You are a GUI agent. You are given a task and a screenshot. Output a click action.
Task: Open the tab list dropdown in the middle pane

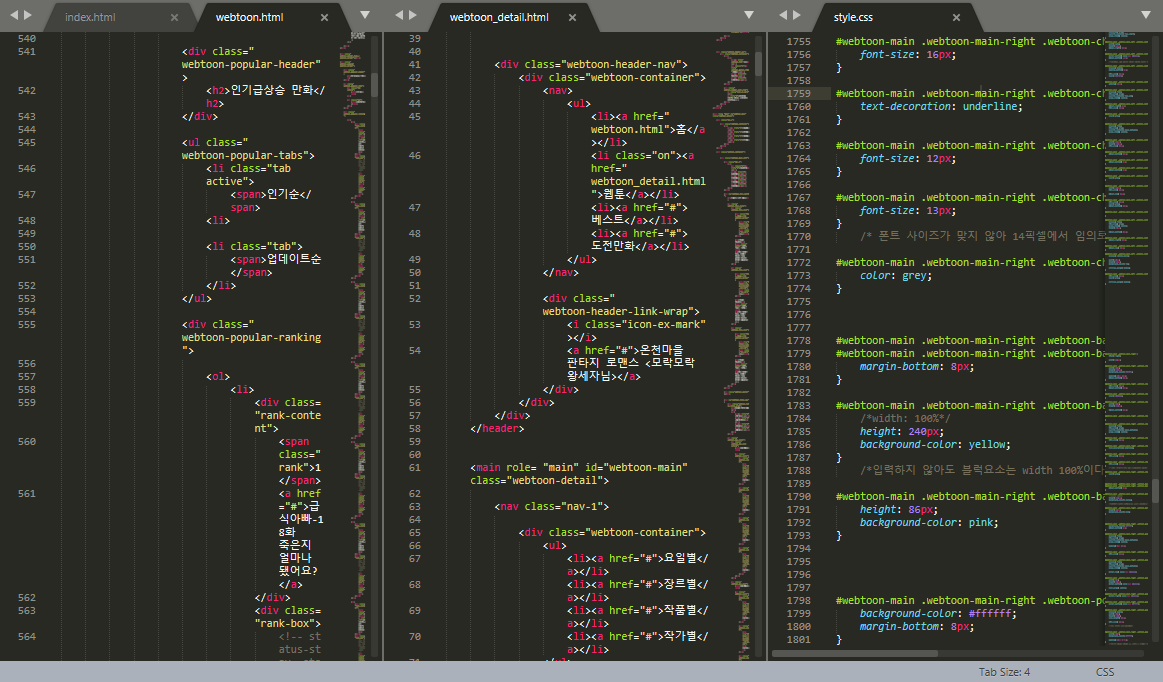pos(749,15)
